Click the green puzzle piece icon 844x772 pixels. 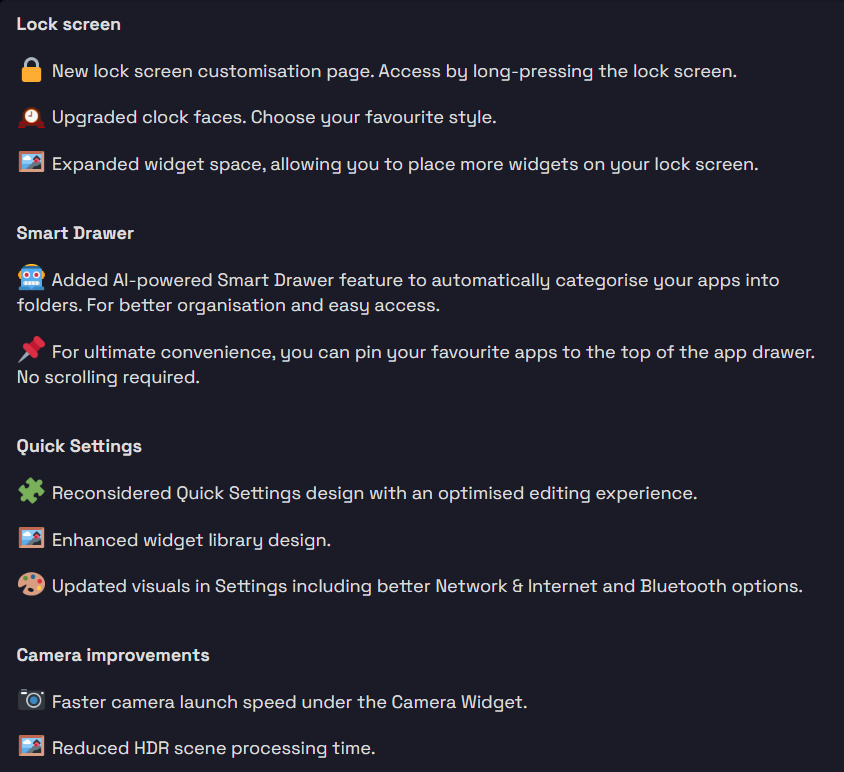[x=31, y=491]
